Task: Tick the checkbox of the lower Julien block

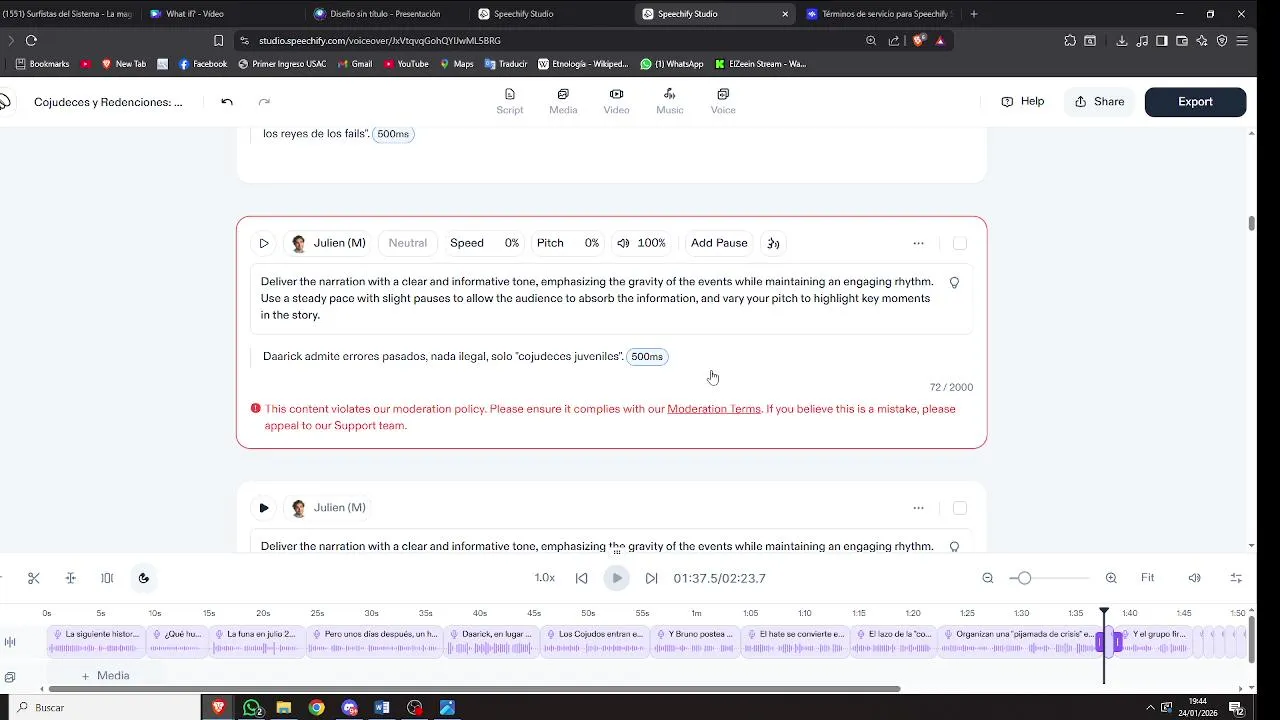Action: coord(960,508)
